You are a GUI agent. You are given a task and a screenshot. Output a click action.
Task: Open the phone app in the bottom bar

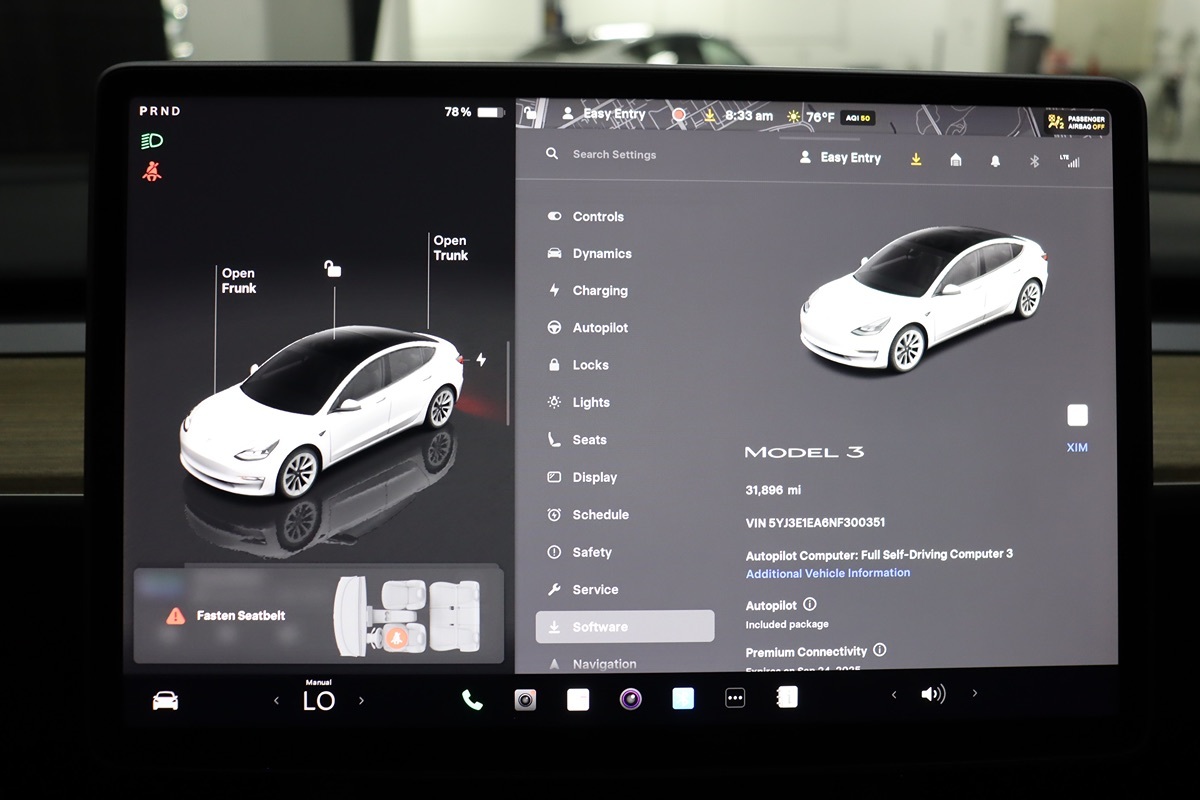click(472, 700)
